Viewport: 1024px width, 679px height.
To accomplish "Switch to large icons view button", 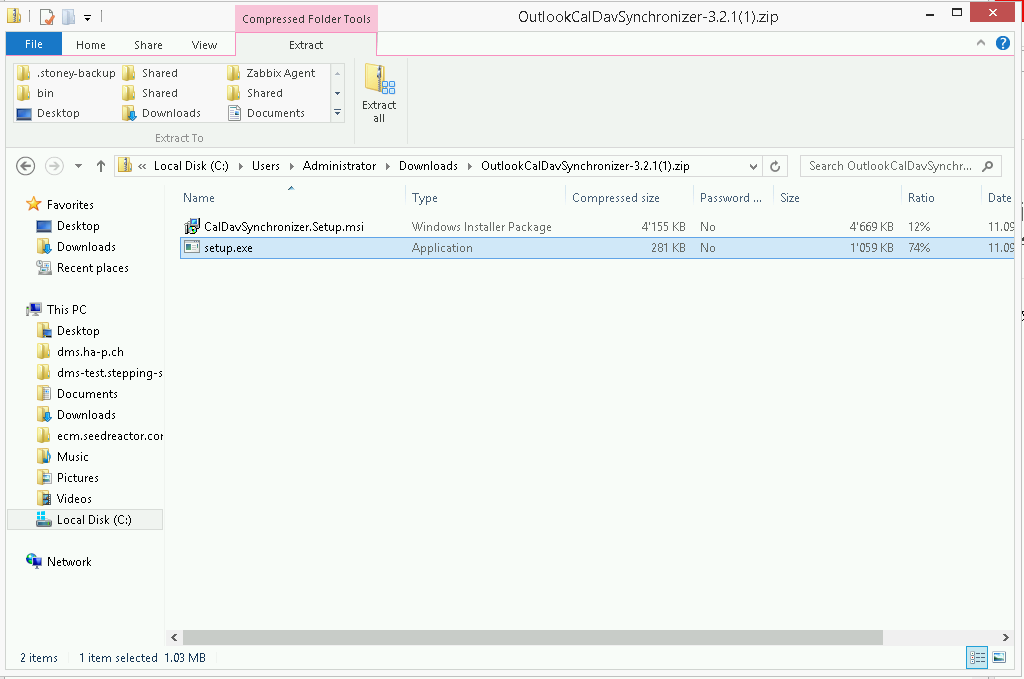I will tap(998, 657).
